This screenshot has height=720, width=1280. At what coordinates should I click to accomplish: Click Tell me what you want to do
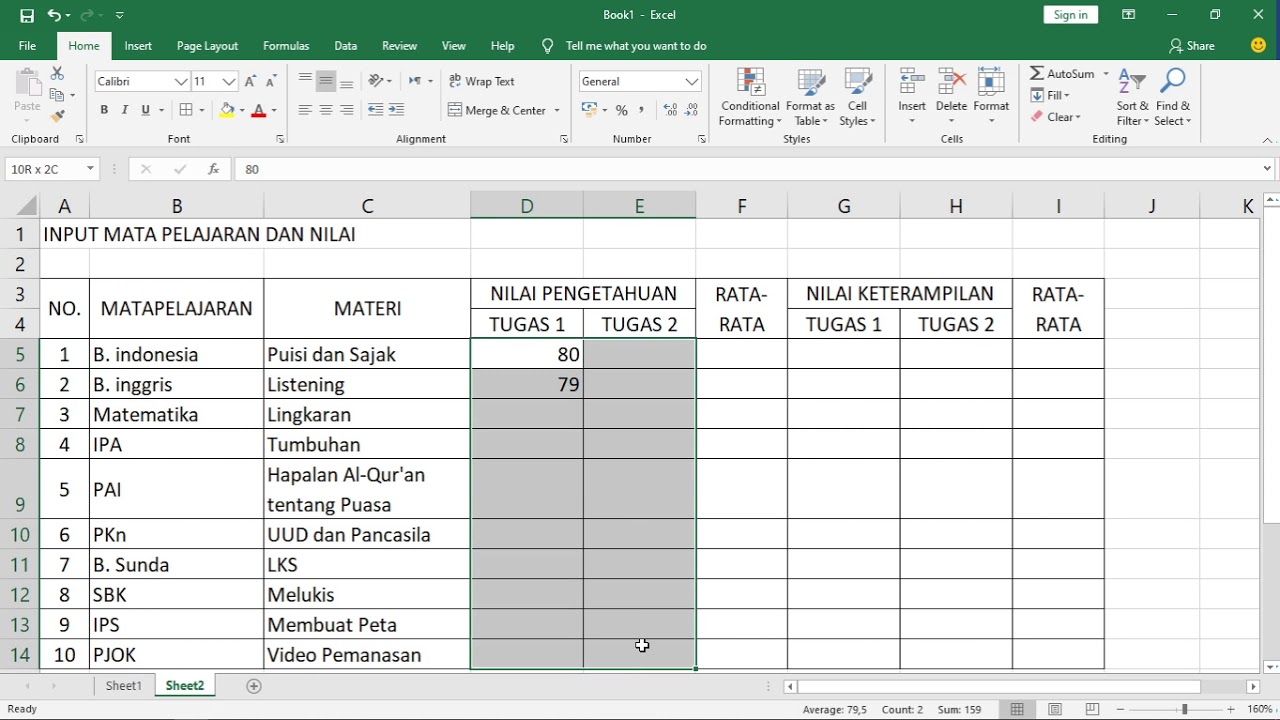coord(636,46)
